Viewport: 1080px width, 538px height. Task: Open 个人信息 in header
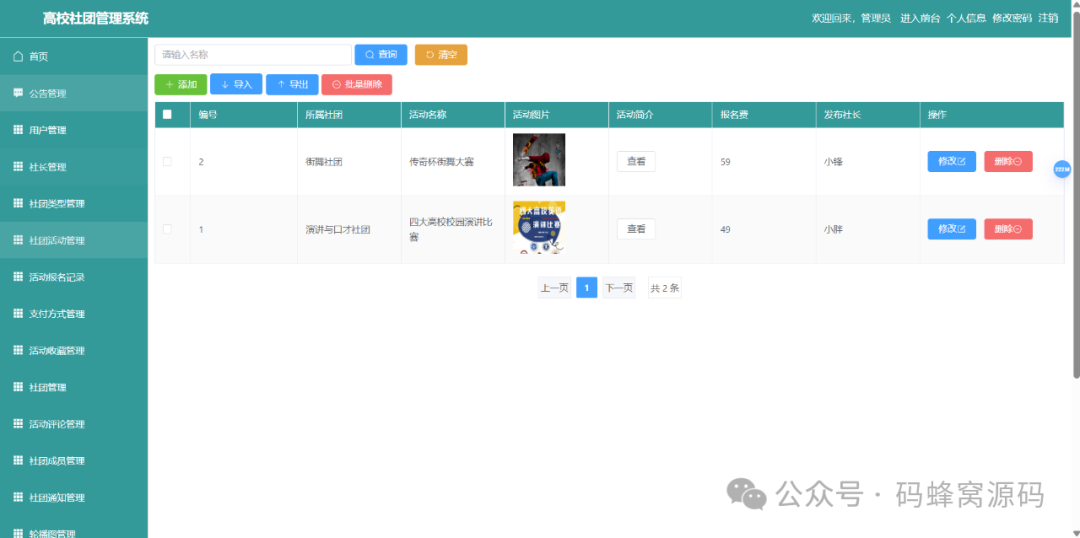(966, 19)
